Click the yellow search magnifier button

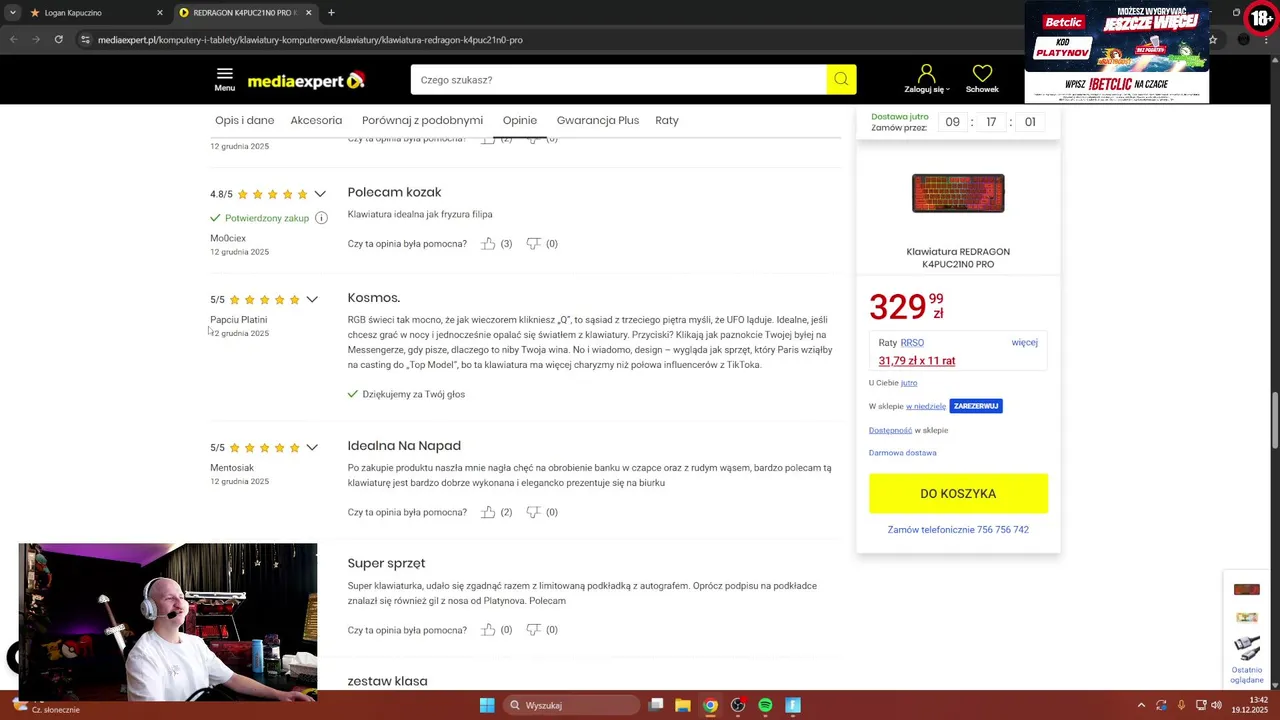click(841, 80)
